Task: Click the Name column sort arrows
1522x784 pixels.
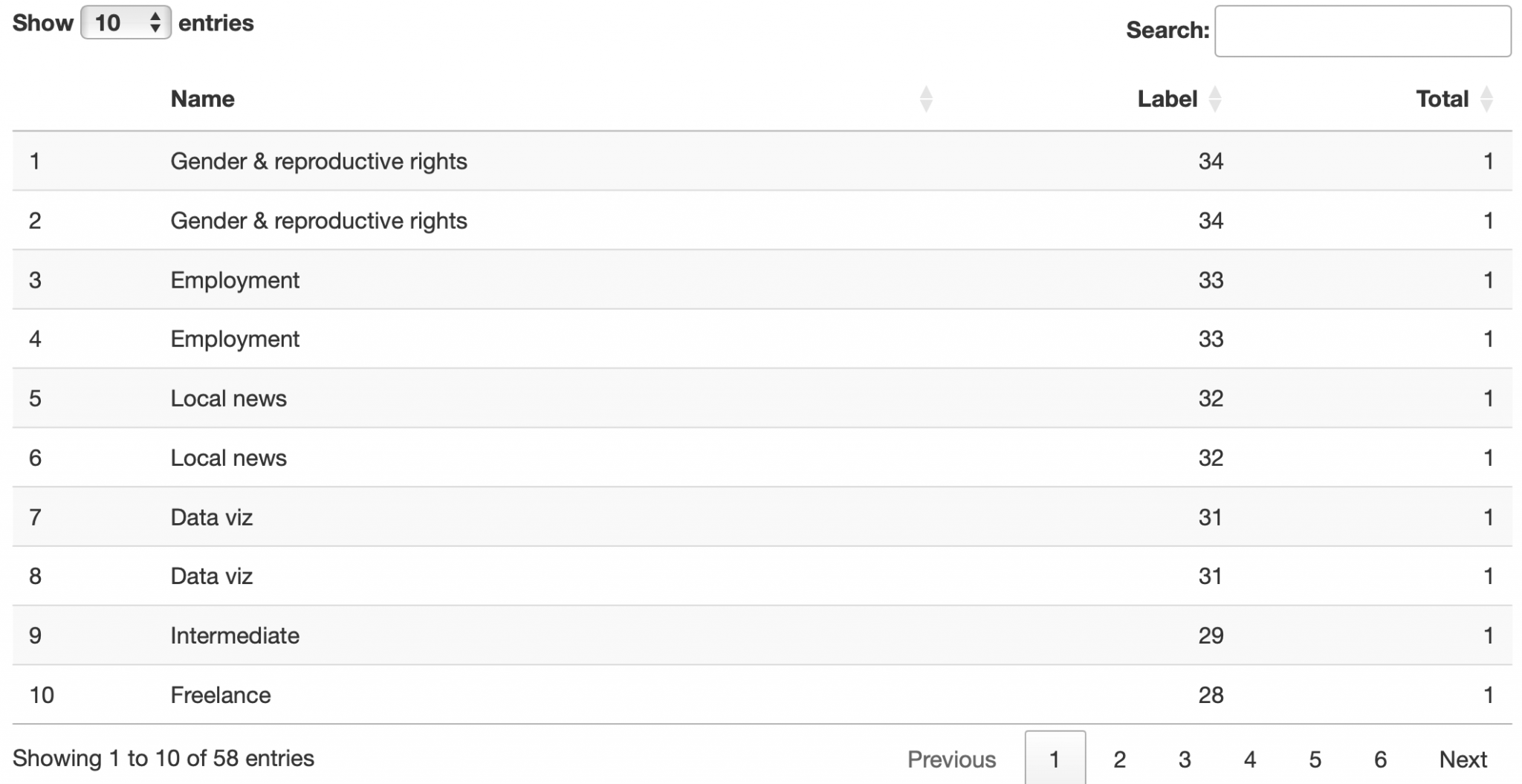Action: pos(925,98)
